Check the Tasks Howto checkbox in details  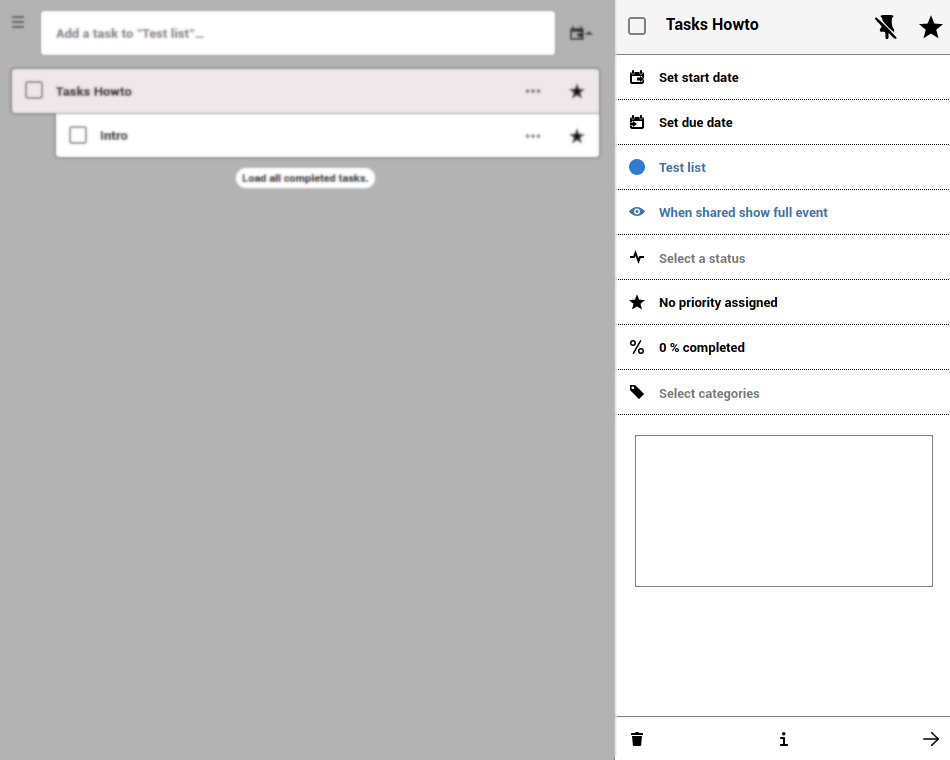(x=637, y=26)
